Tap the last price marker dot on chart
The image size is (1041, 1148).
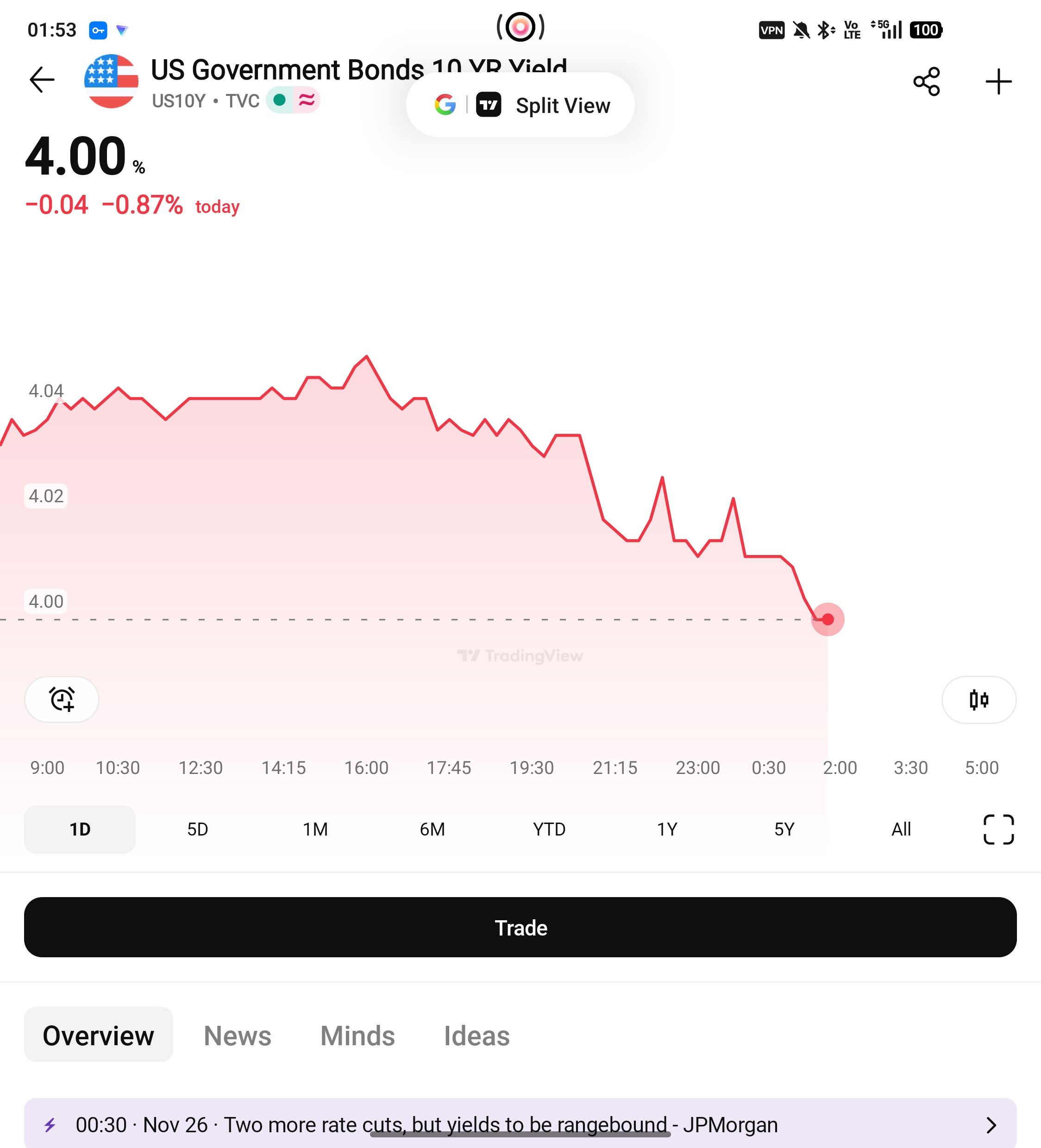828,619
